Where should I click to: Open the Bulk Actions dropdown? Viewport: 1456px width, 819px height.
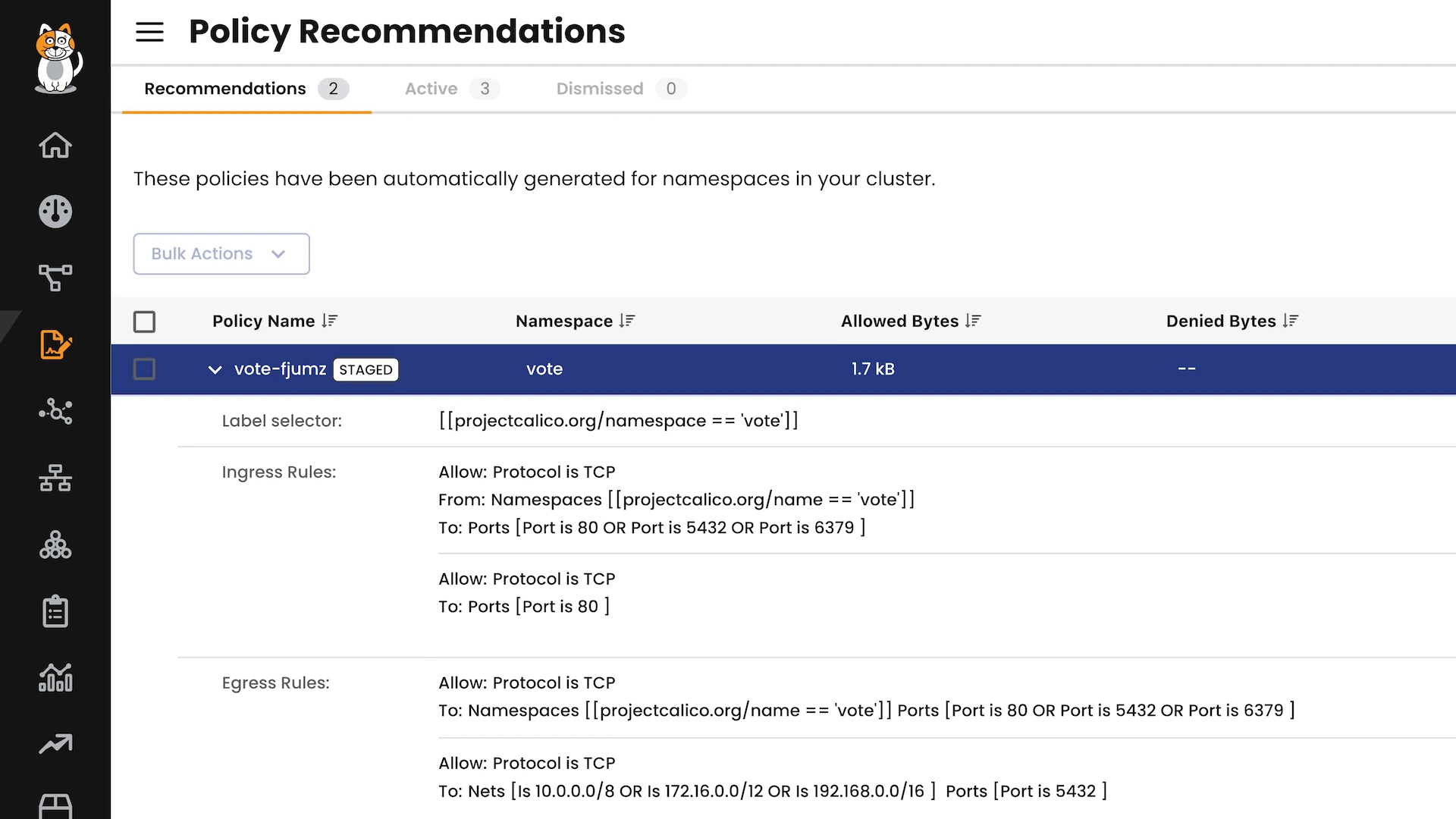(x=221, y=254)
